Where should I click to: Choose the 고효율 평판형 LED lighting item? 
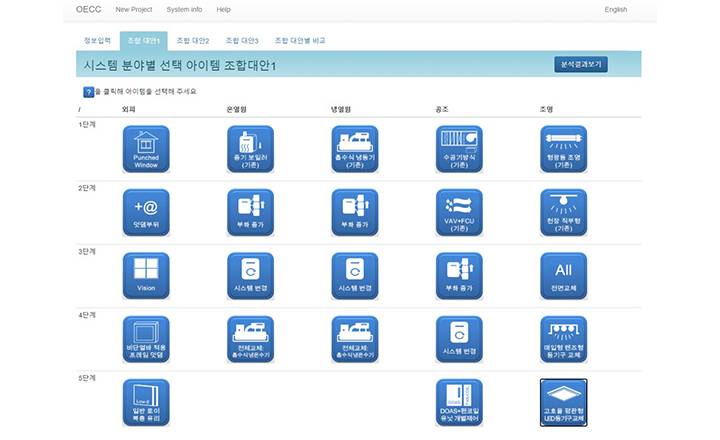coord(563,402)
